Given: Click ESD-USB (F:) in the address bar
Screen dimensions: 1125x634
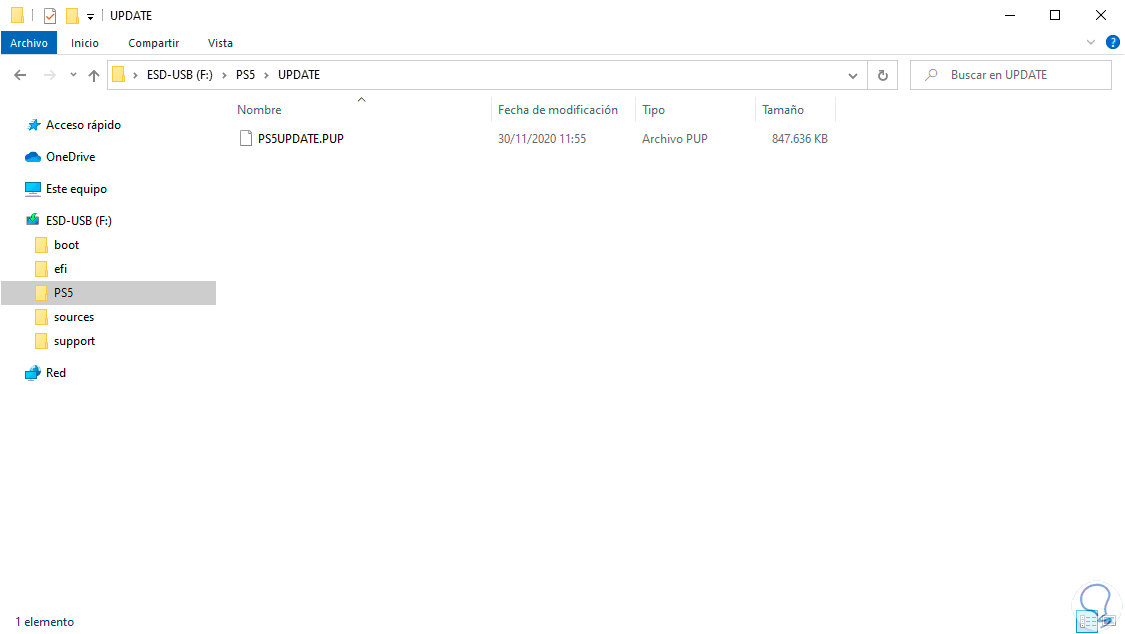Looking at the screenshot, I should click(x=179, y=75).
